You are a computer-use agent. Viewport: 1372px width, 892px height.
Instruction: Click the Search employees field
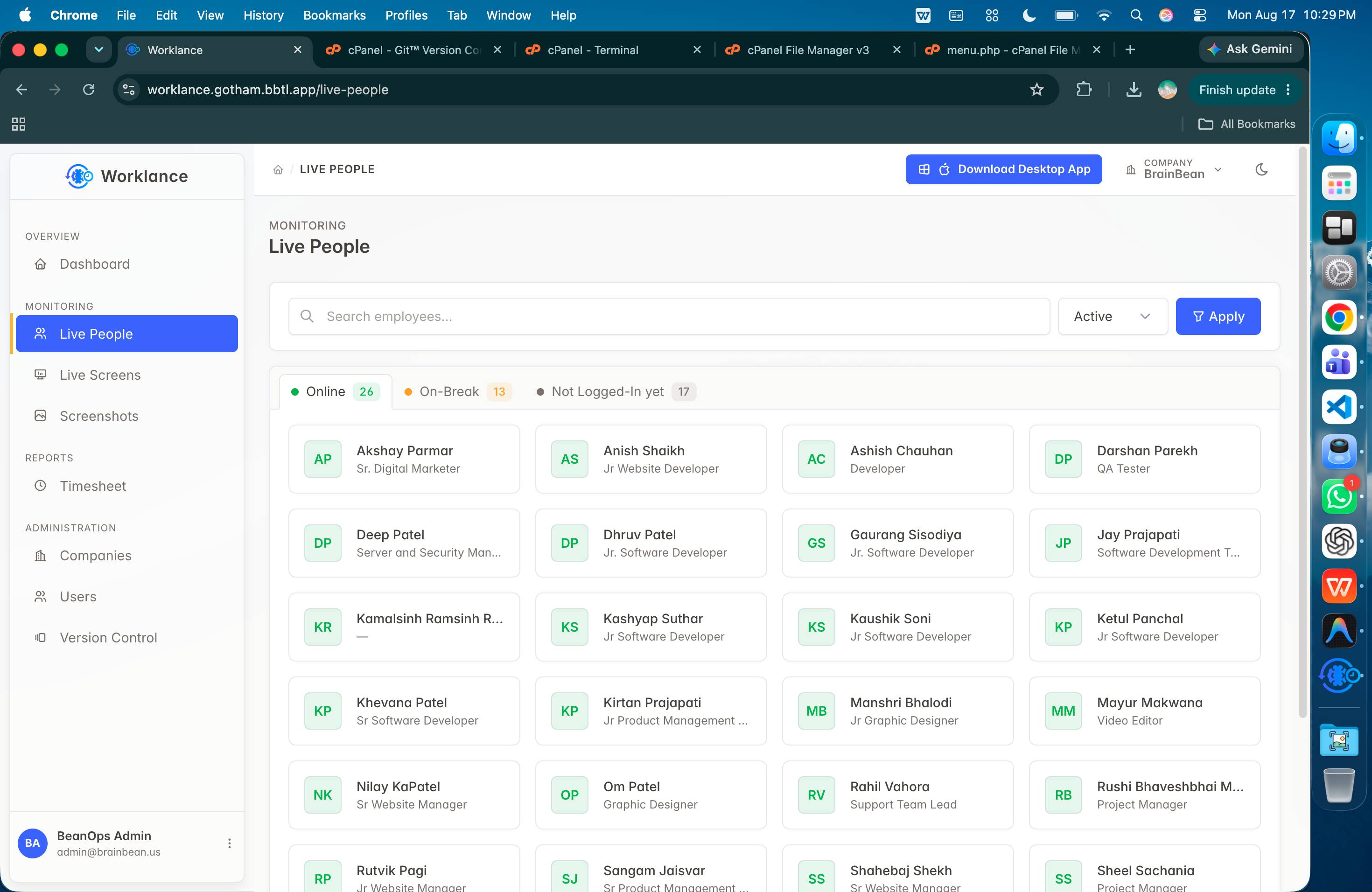coord(669,316)
